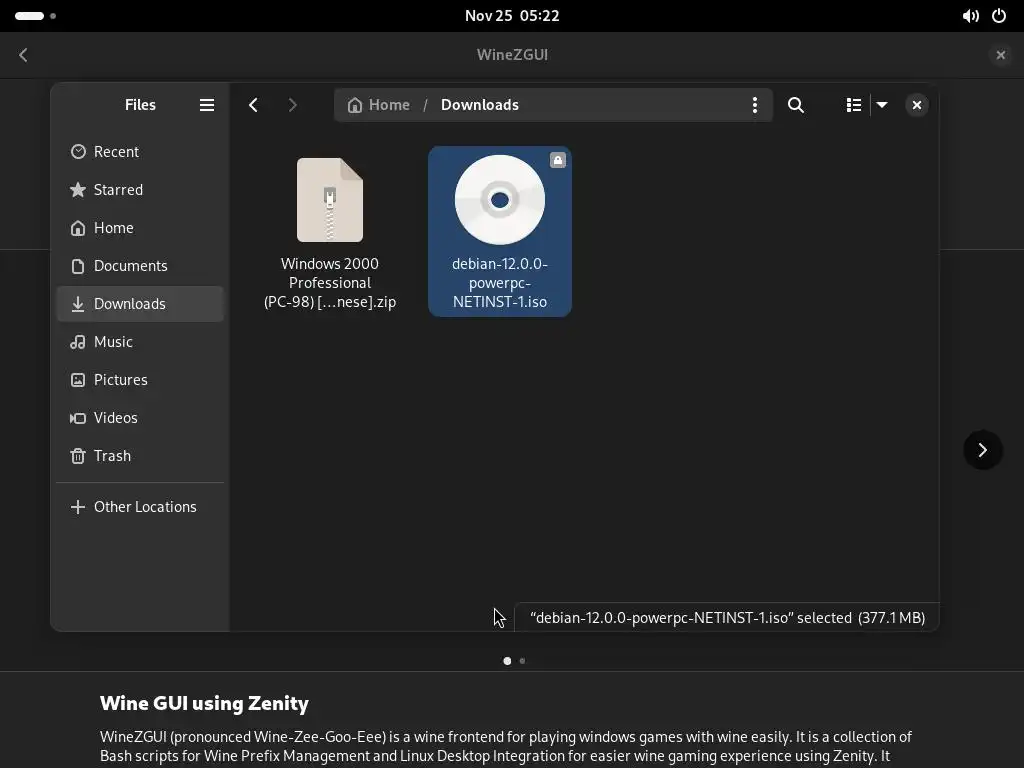Open Downloads in the sidebar
The width and height of the screenshot is (1024, 768).
(x=140, y=304)
